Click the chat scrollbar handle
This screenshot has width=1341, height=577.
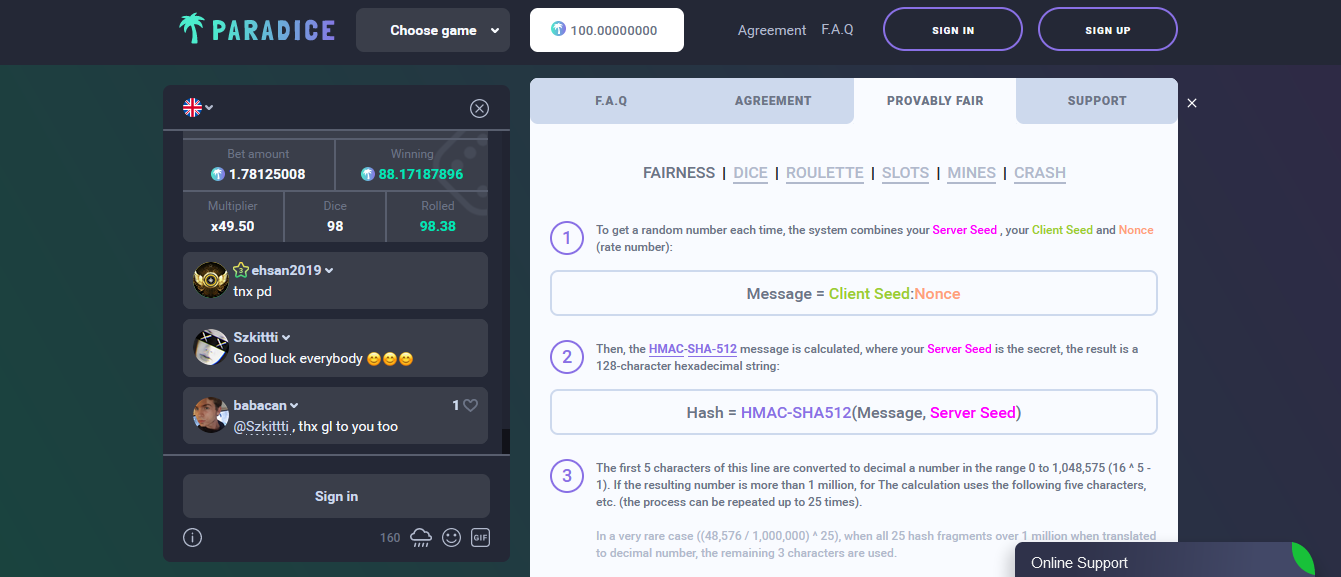[506, 441]
